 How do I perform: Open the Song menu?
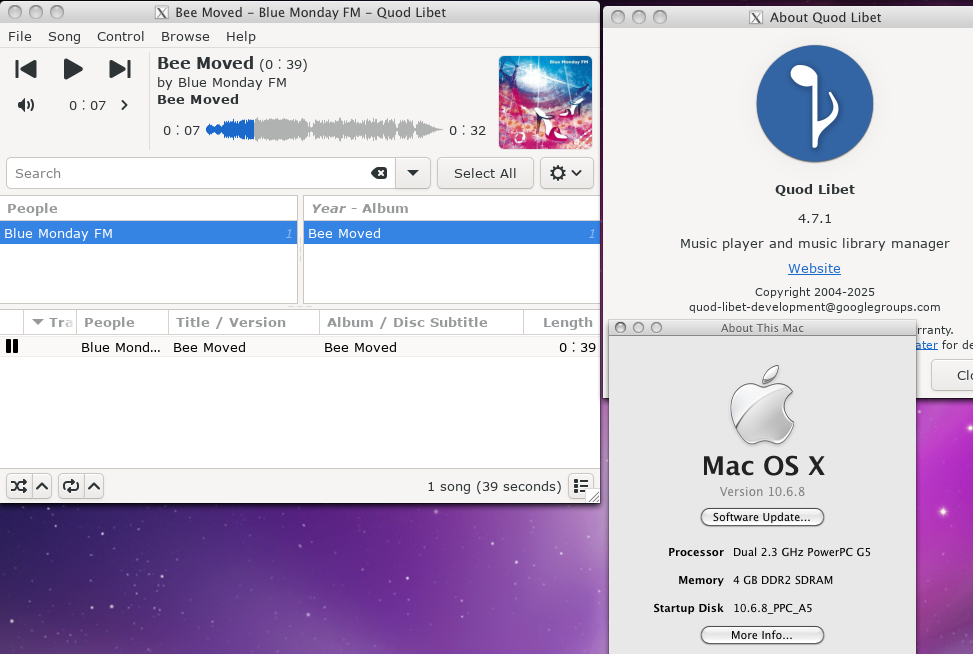[x=65, y=37]
